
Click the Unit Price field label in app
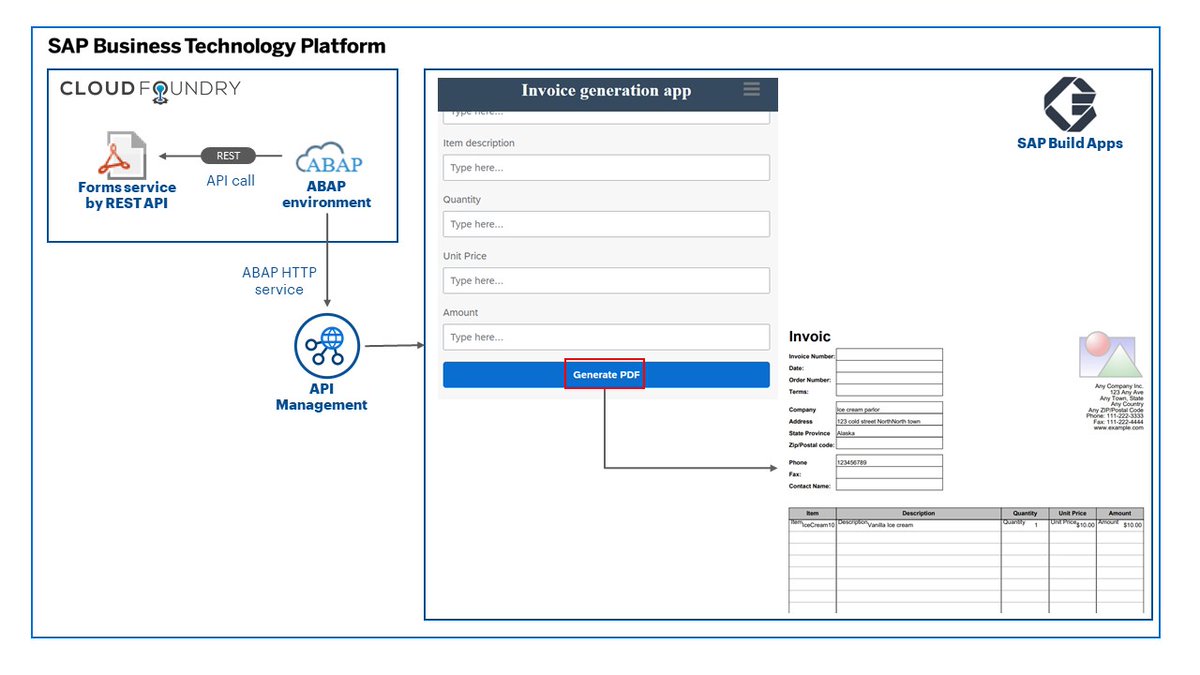pos(465,256)
